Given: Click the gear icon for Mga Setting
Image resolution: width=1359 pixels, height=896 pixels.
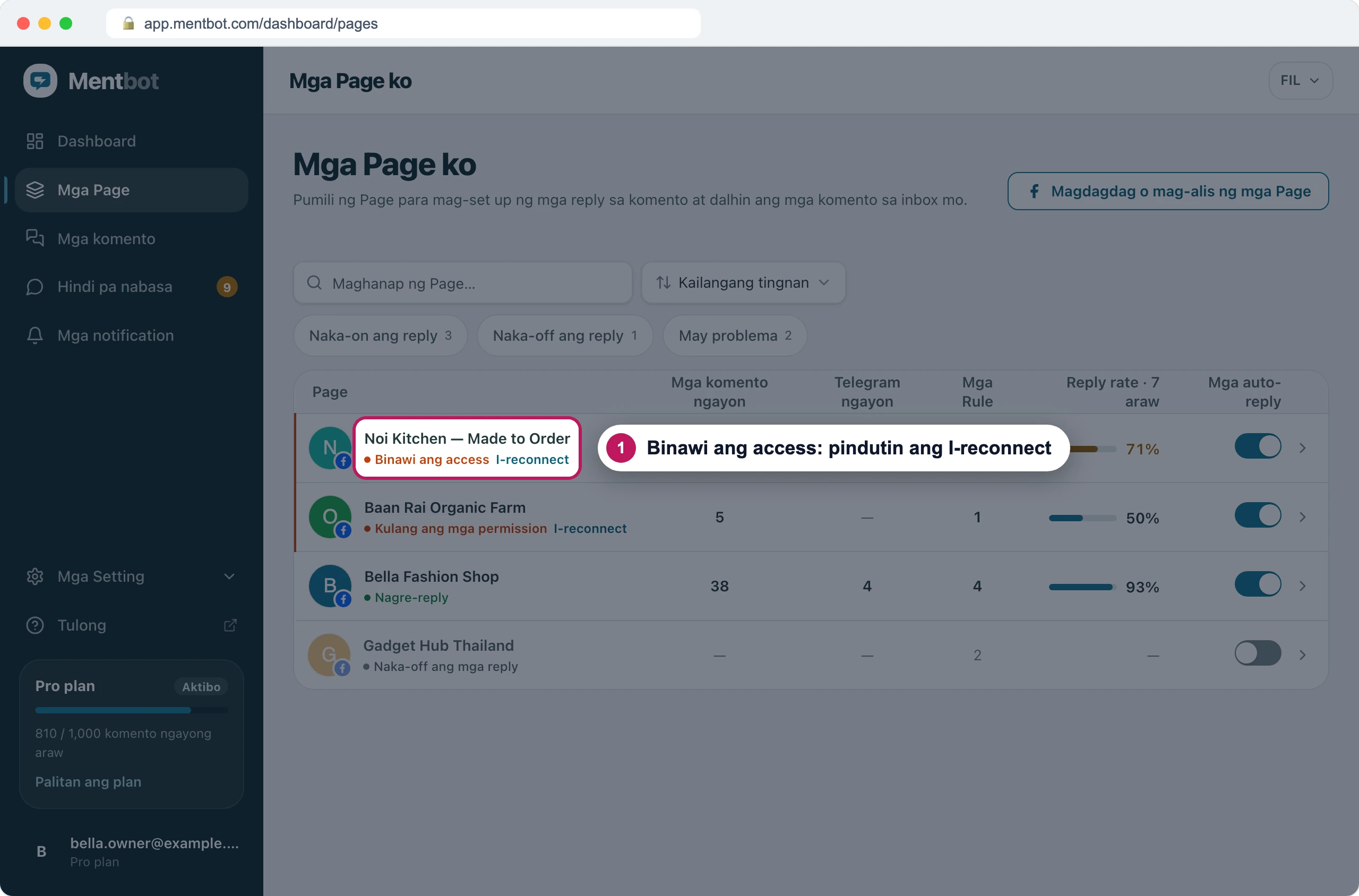Looking at the screenshot, I should pyautogui.click(x=35, y=576).
